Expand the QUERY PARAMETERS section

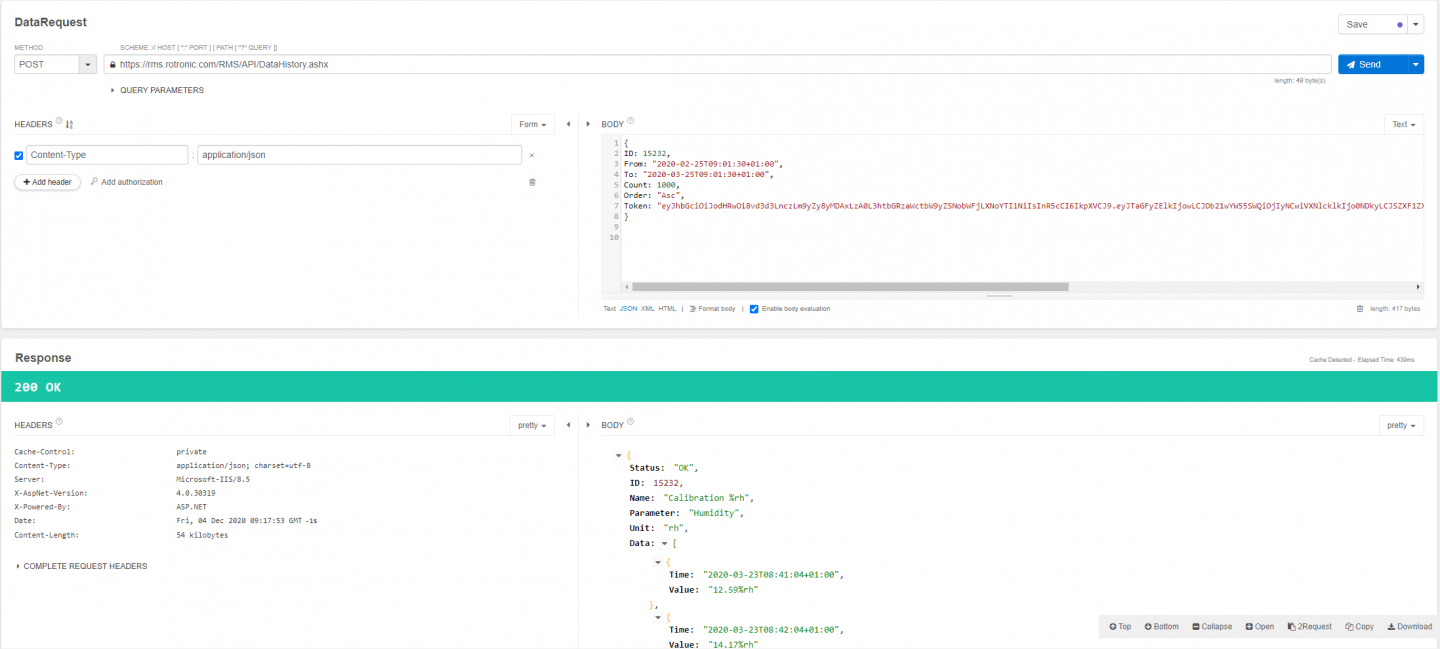coord(157,90)
